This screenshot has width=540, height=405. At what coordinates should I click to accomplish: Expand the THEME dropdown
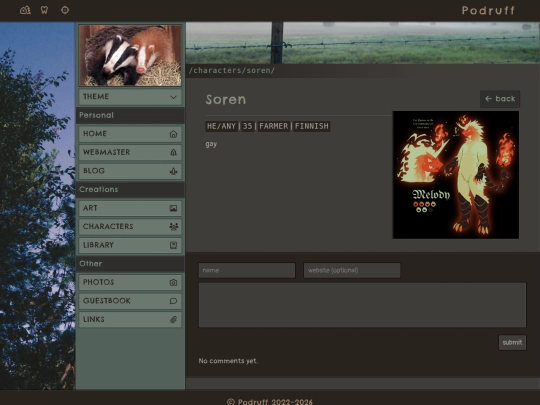(x=130, y=97)
